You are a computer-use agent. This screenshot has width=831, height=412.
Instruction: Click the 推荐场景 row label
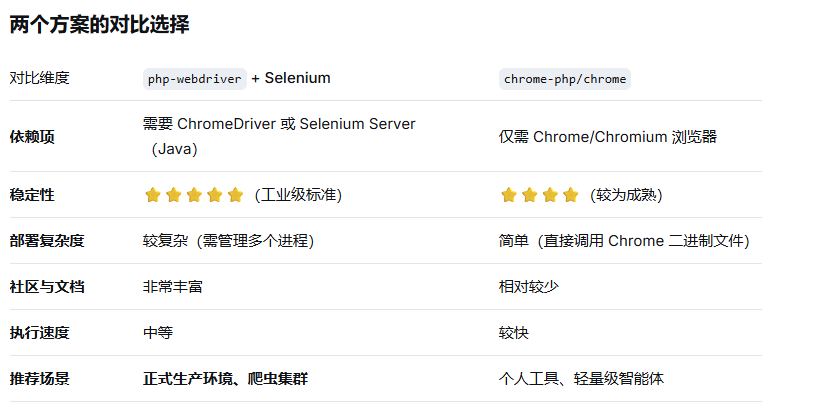tap(39, 379)
